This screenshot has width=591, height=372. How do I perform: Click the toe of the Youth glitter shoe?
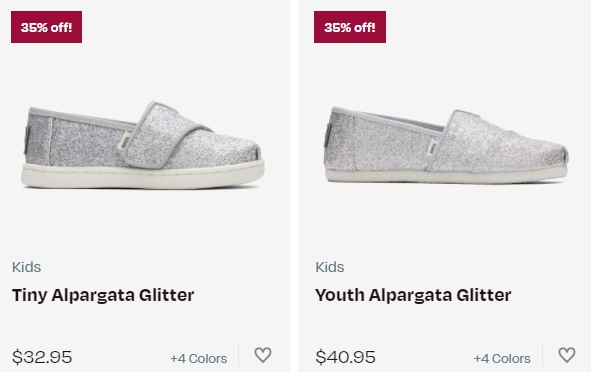click(548, 154)
